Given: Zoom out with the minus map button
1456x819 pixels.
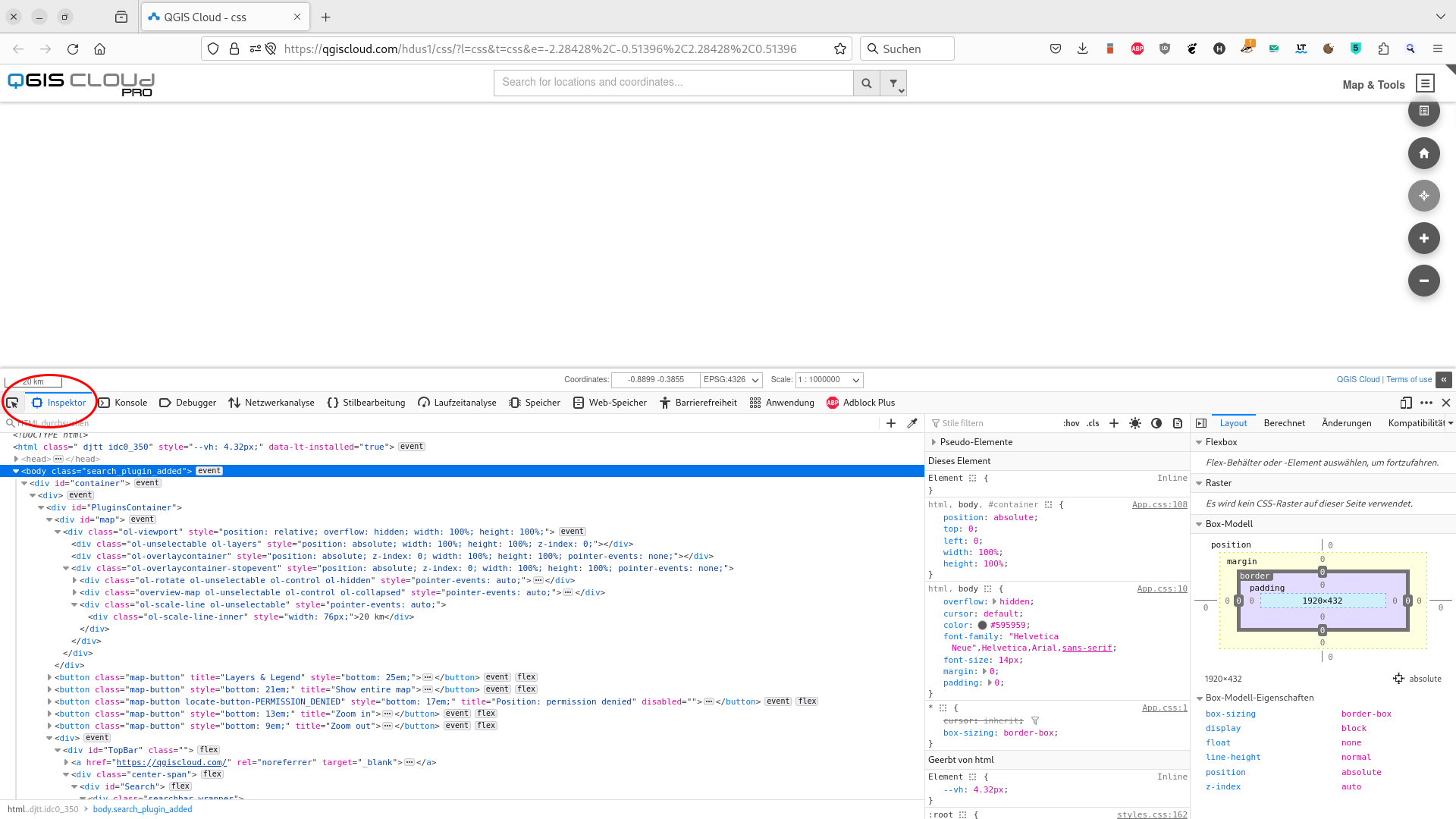Looking at the screenshot, I should tap(1423, 281).
